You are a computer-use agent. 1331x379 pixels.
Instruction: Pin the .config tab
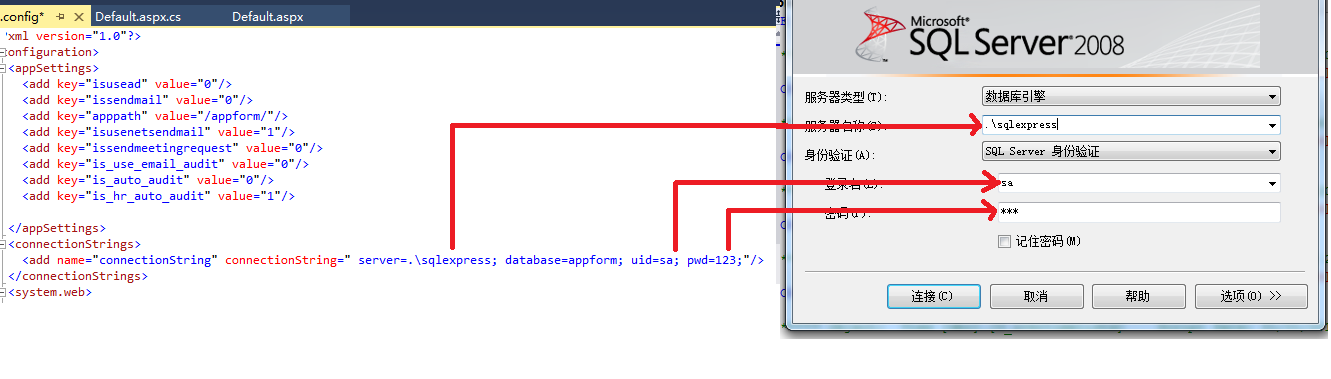[60, 17]
